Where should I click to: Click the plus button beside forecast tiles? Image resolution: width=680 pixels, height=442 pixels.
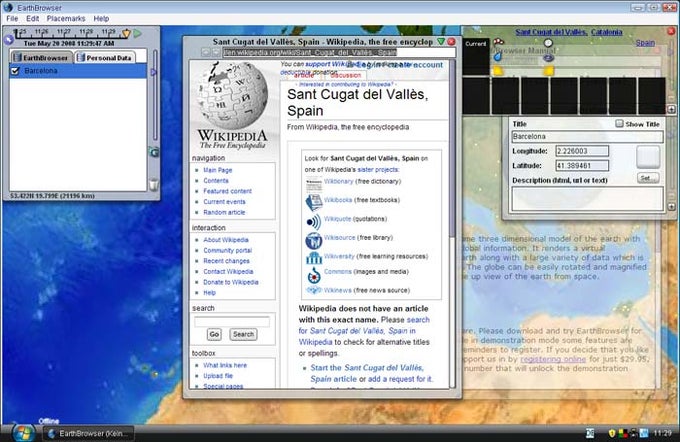[671, 109]
